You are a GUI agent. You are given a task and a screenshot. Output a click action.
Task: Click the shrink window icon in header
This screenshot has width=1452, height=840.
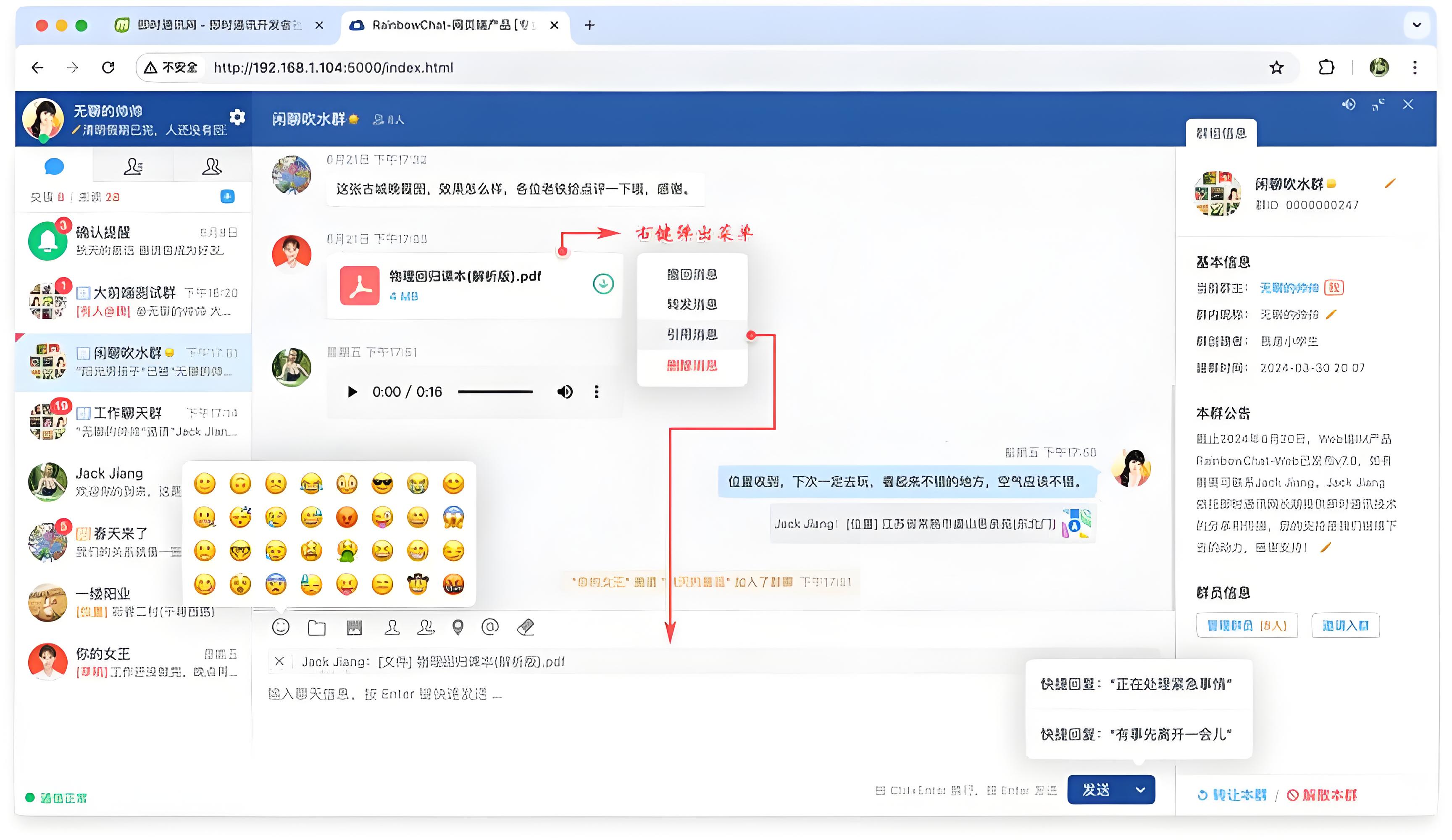1378,104
